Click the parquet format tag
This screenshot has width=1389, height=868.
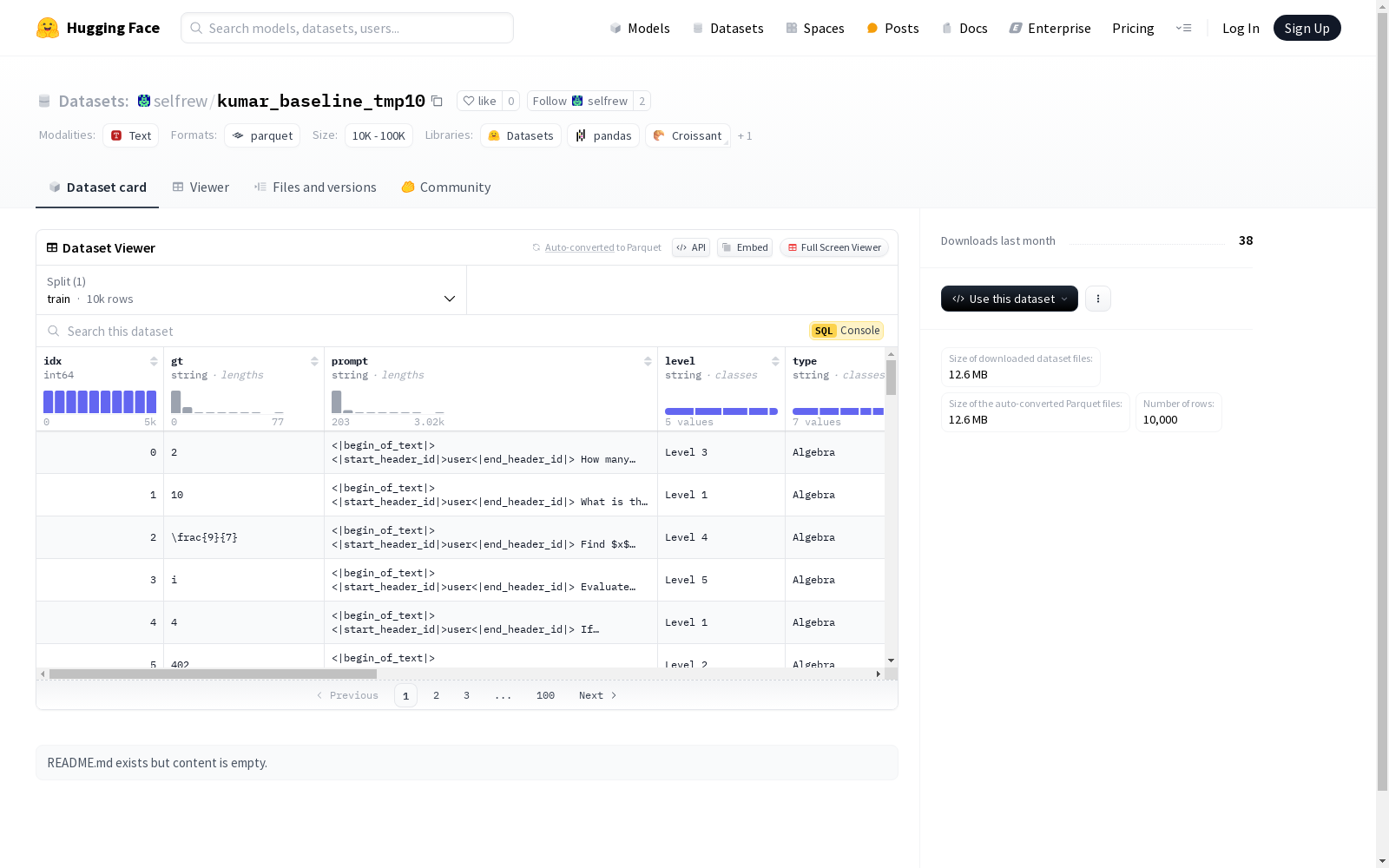coord(262,135)
